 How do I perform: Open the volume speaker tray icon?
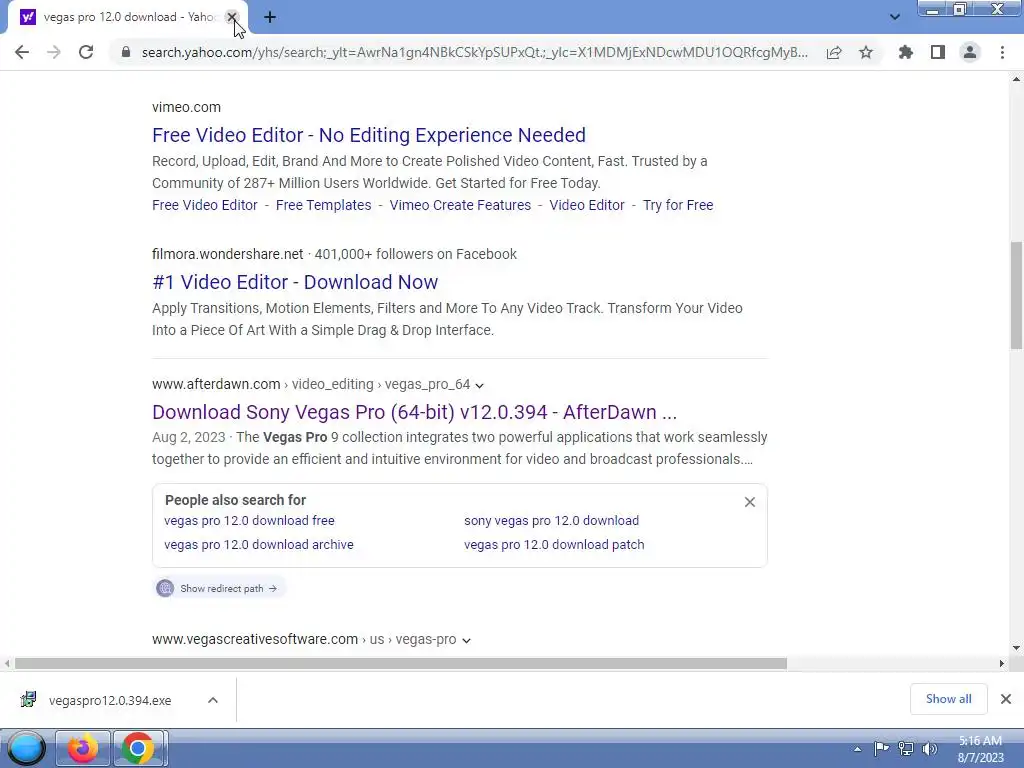click(929, 748)
